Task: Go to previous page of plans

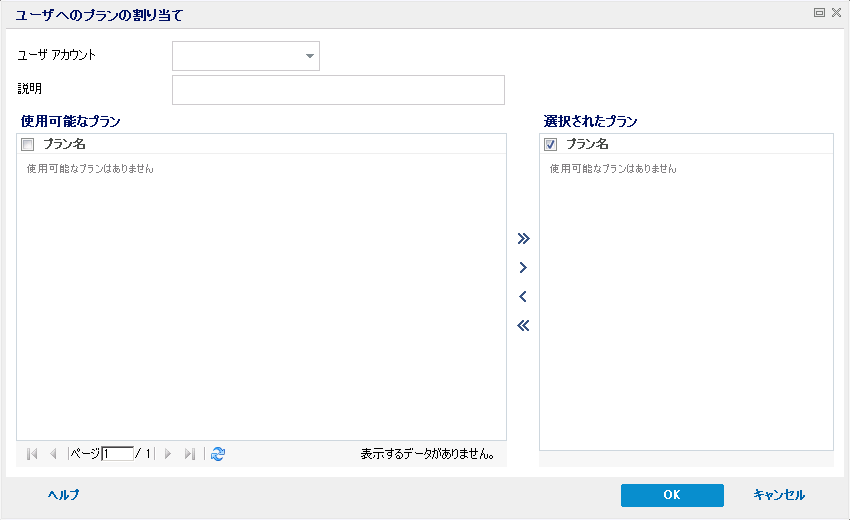Action: point(53,454)
